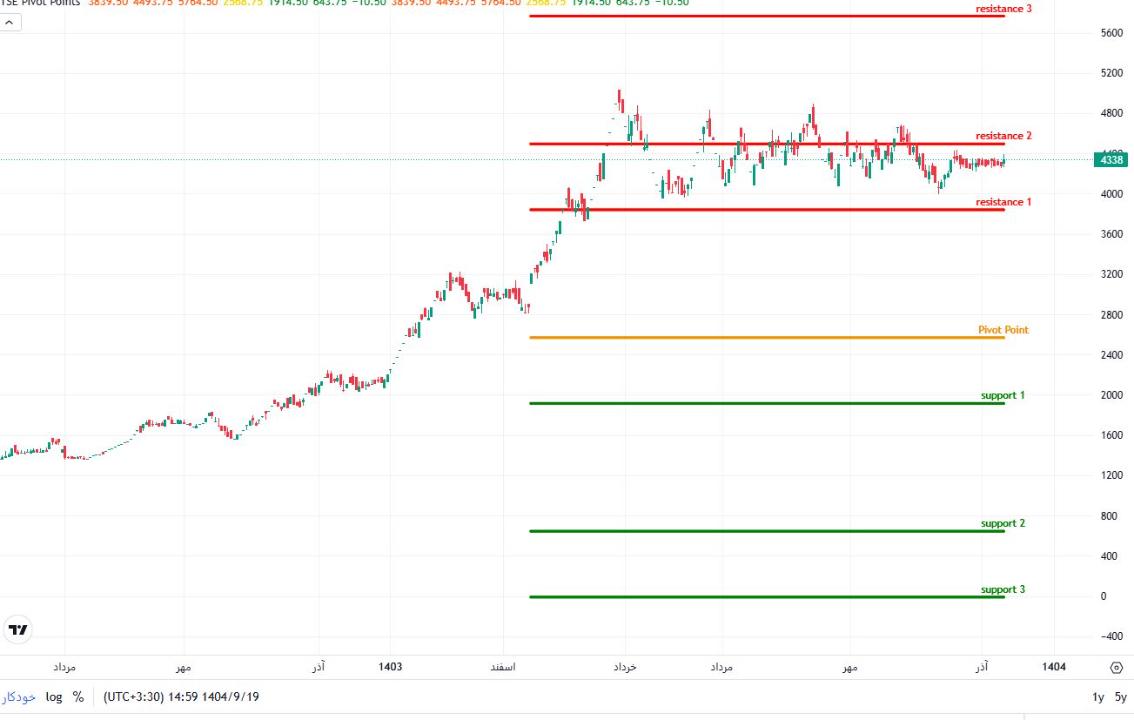The height and width of the screenshot is (720, 1134).
Task: Select the support 2 line label
Action: point(1002,524)
